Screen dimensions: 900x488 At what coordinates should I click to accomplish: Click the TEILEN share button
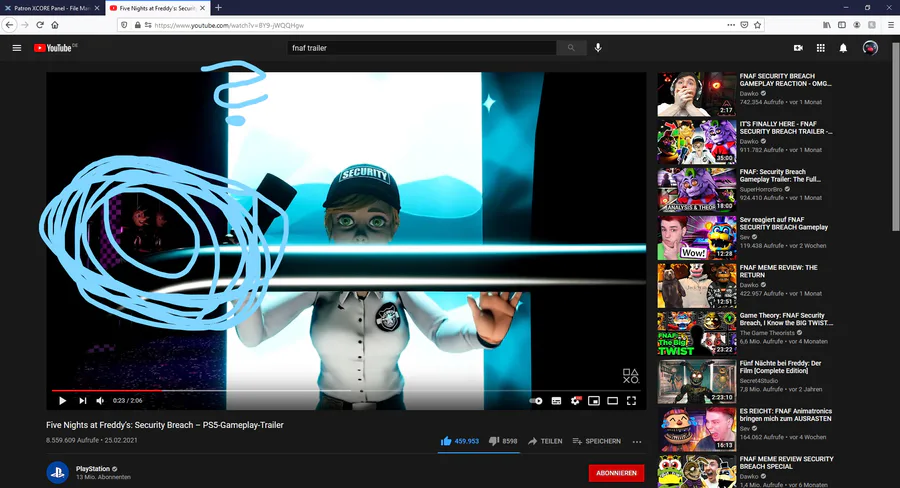coord(545,441)
